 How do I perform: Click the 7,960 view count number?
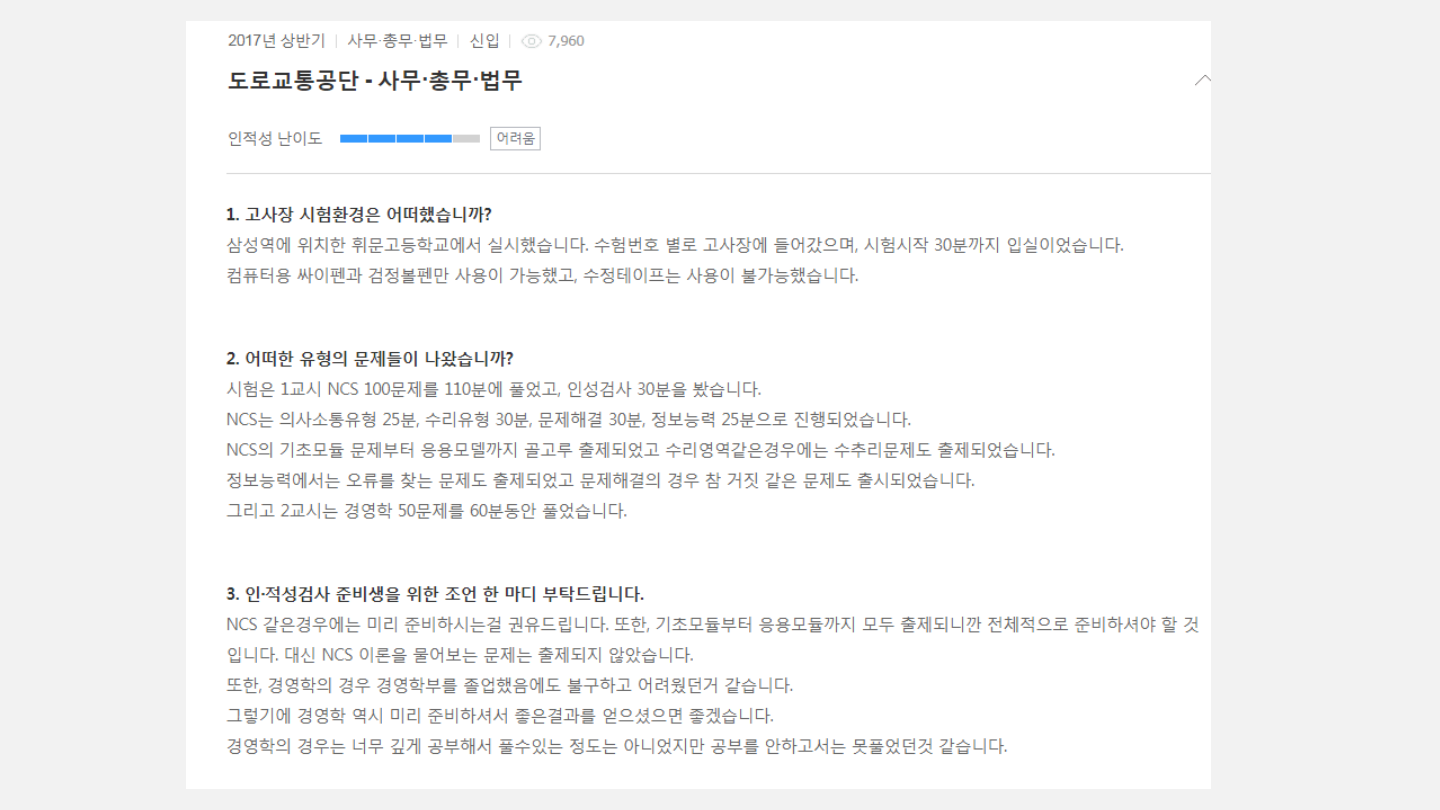pos(566,41)
